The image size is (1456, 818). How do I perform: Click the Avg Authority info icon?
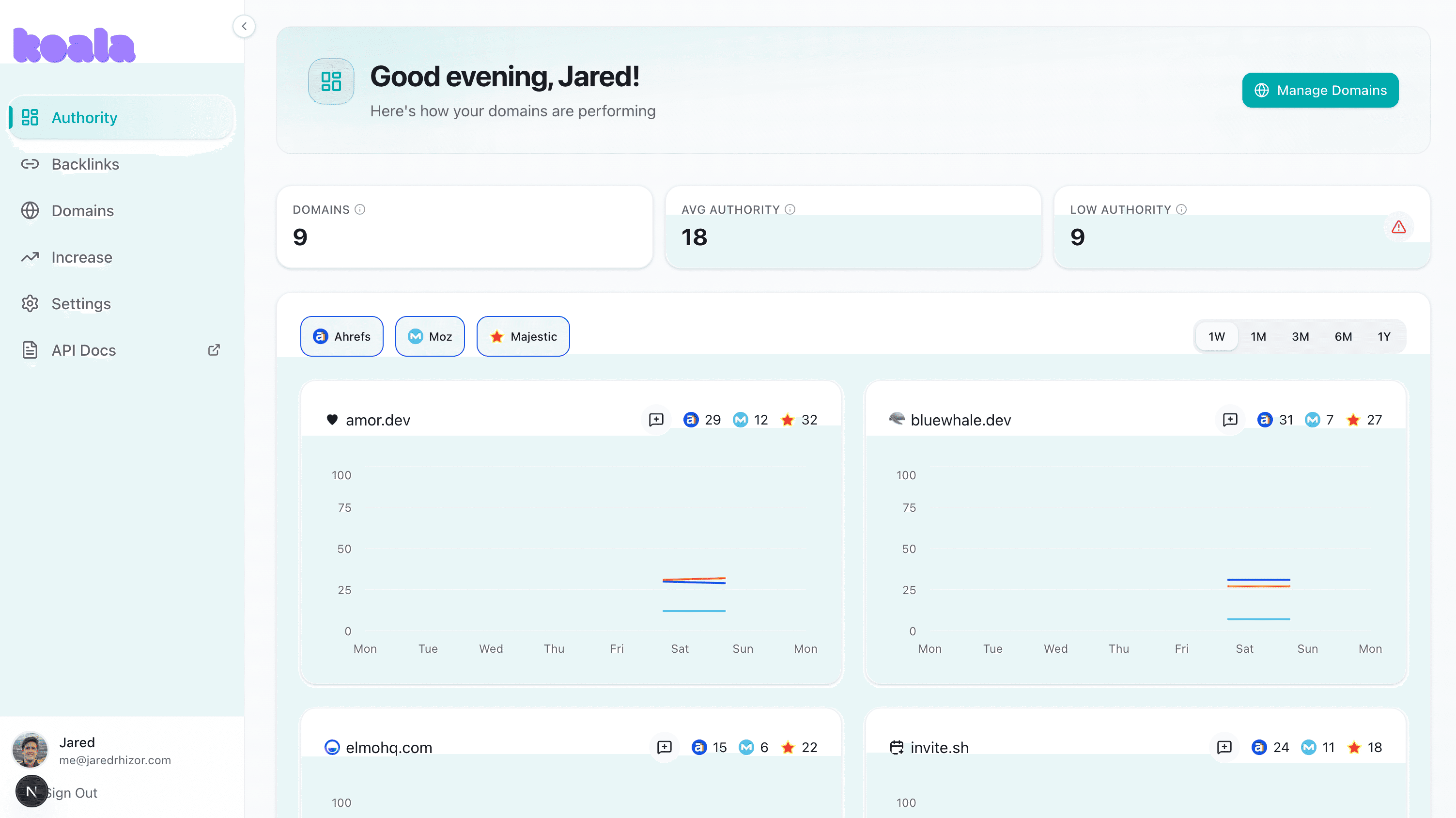[x=790, y=209]
